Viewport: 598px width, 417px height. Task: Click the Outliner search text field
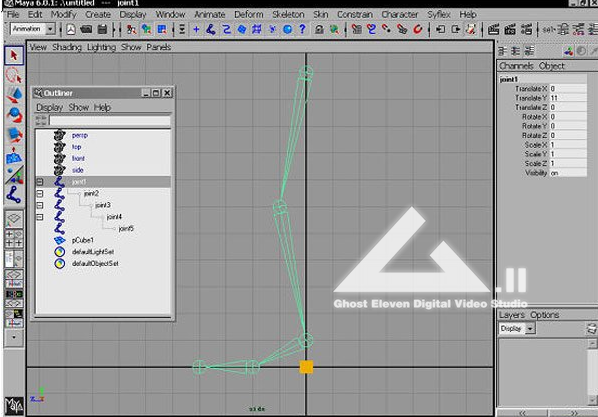coord(110,121)
